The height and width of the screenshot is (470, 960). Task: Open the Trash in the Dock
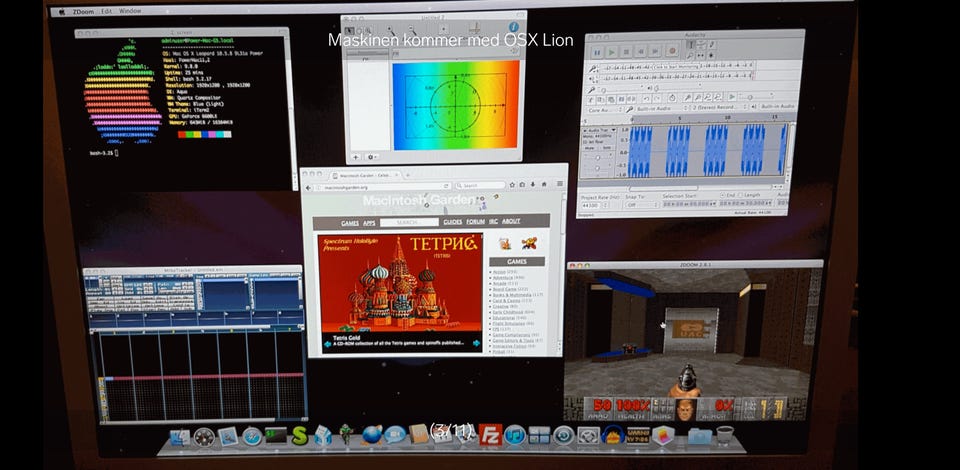click(724, 436)
